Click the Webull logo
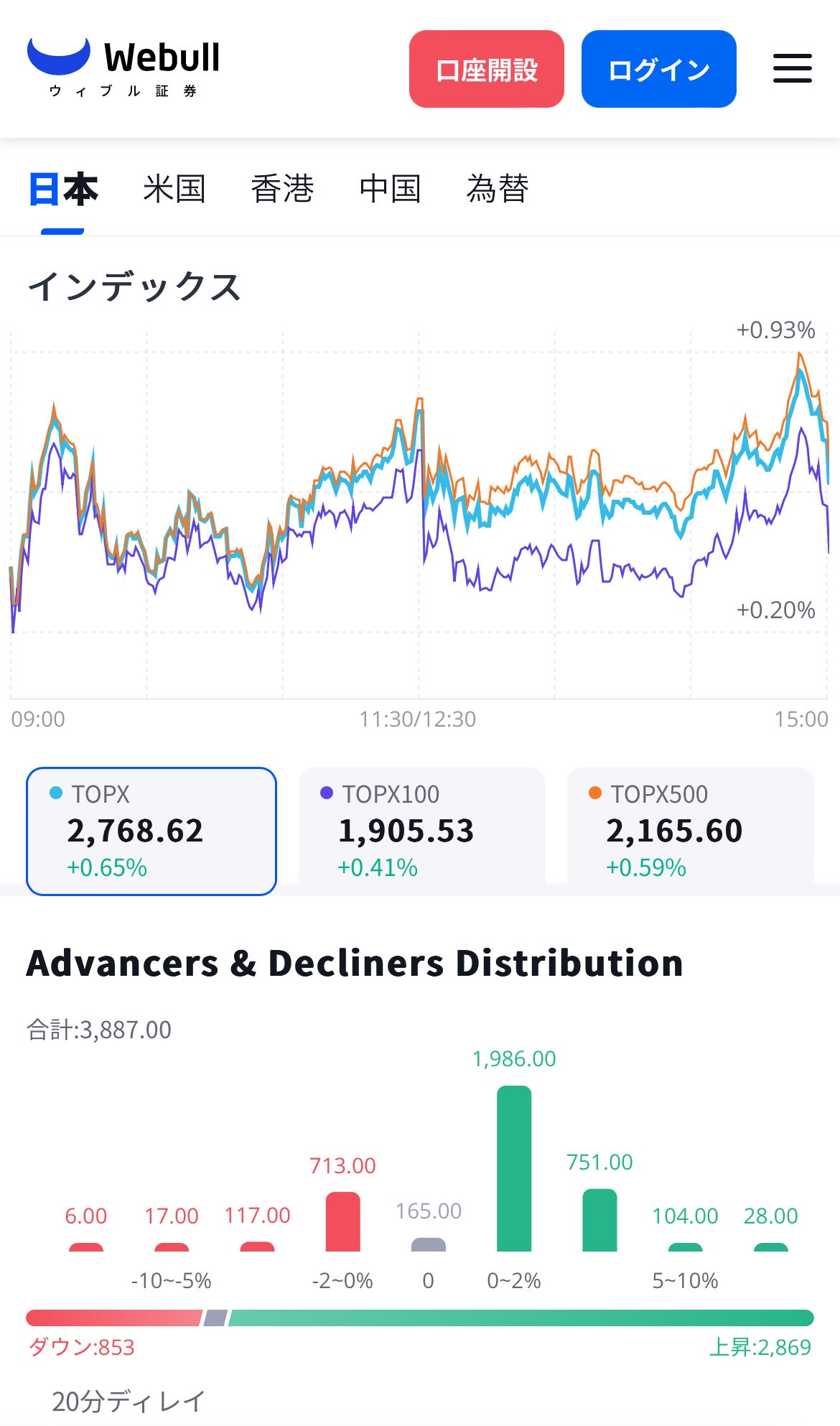 (x=123, y=67)
